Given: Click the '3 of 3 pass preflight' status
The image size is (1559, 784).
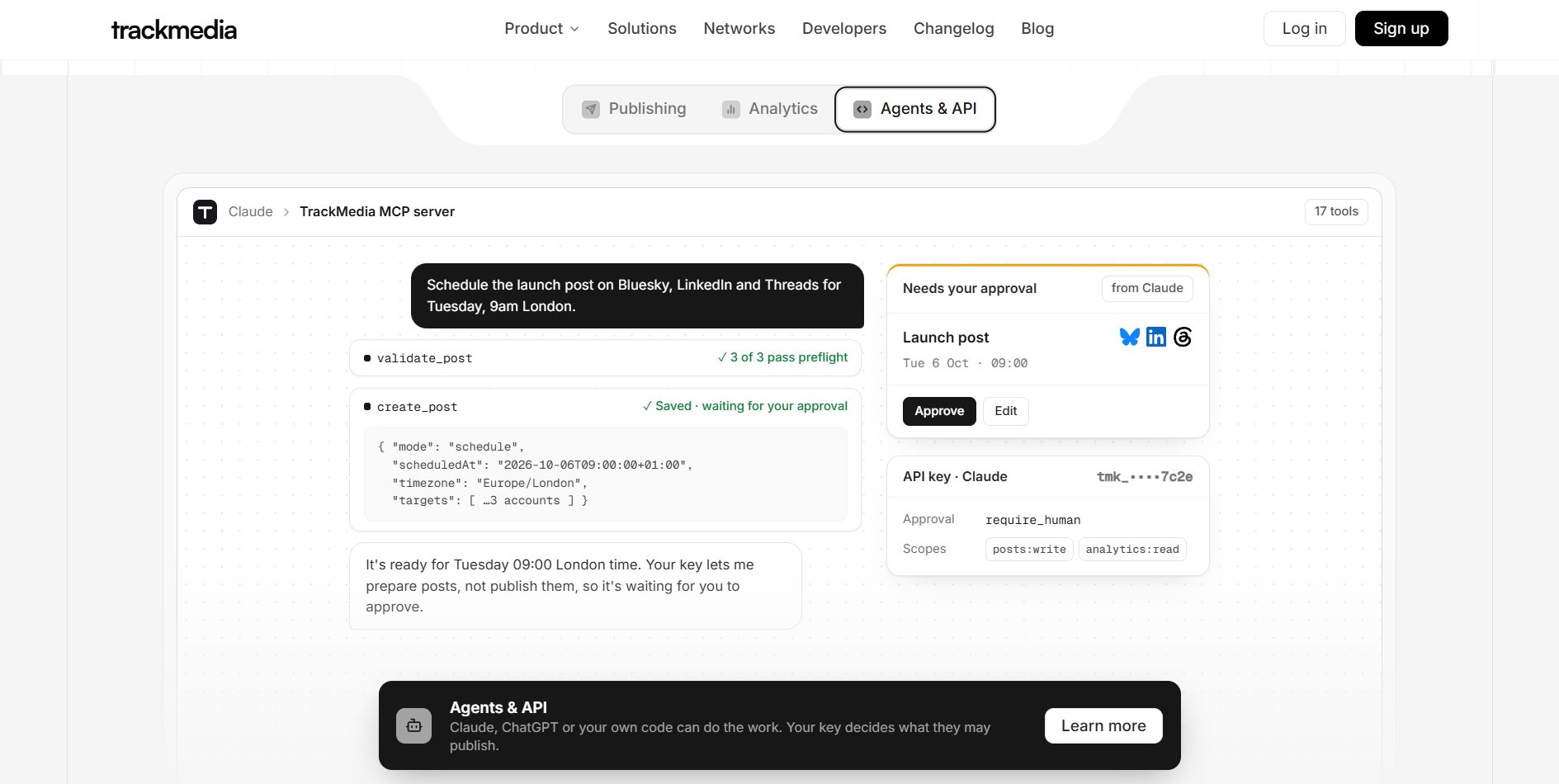Looking at the screenshot, I should click(x=782, y=357).
